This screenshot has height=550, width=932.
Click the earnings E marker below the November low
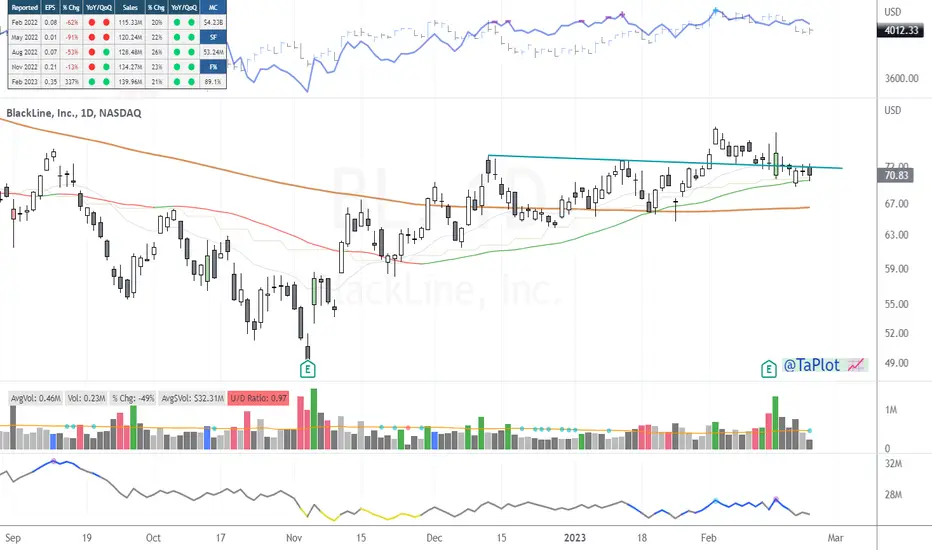pos(307,369)
